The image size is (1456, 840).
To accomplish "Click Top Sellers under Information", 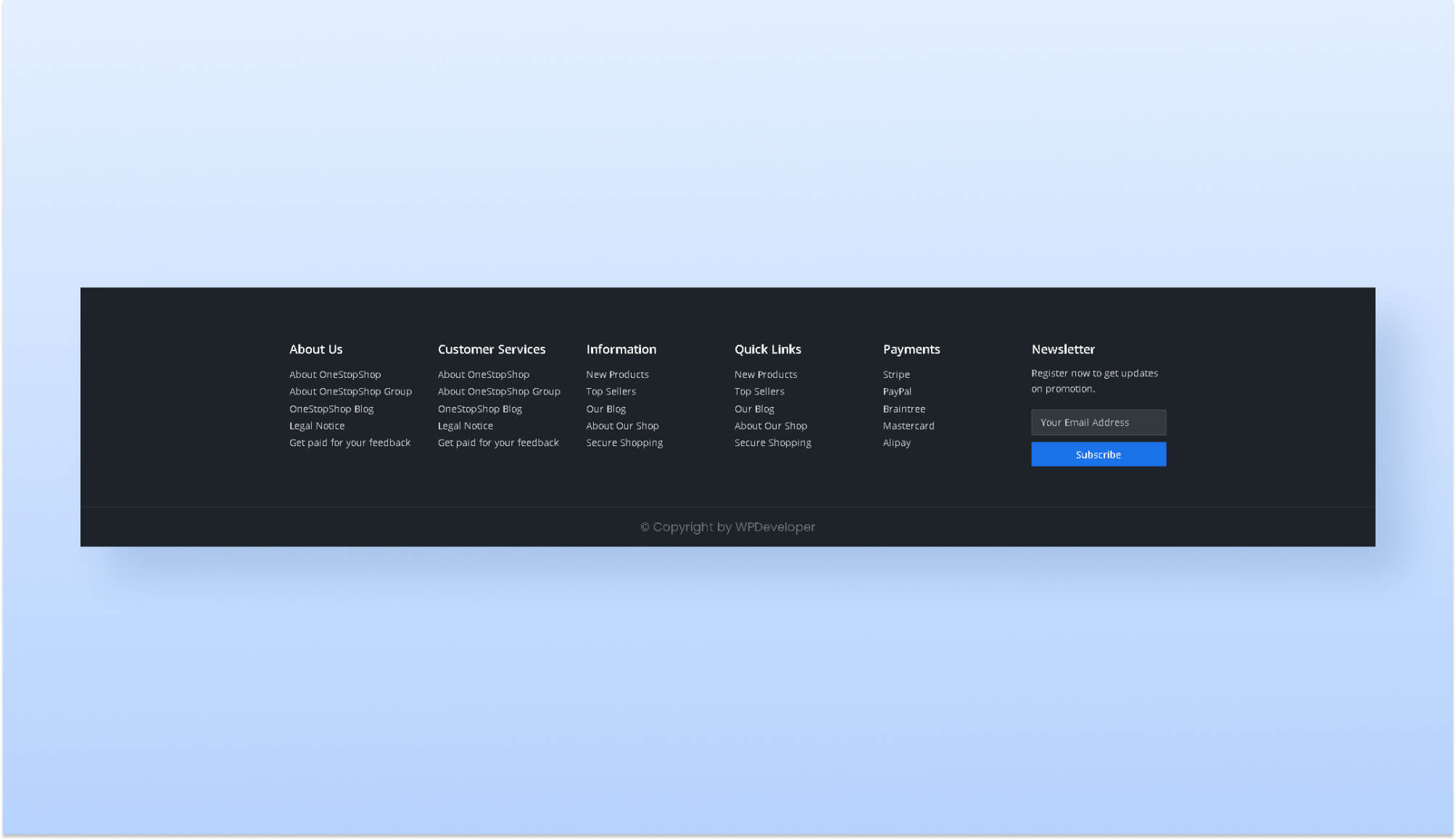I will (611, 391).
